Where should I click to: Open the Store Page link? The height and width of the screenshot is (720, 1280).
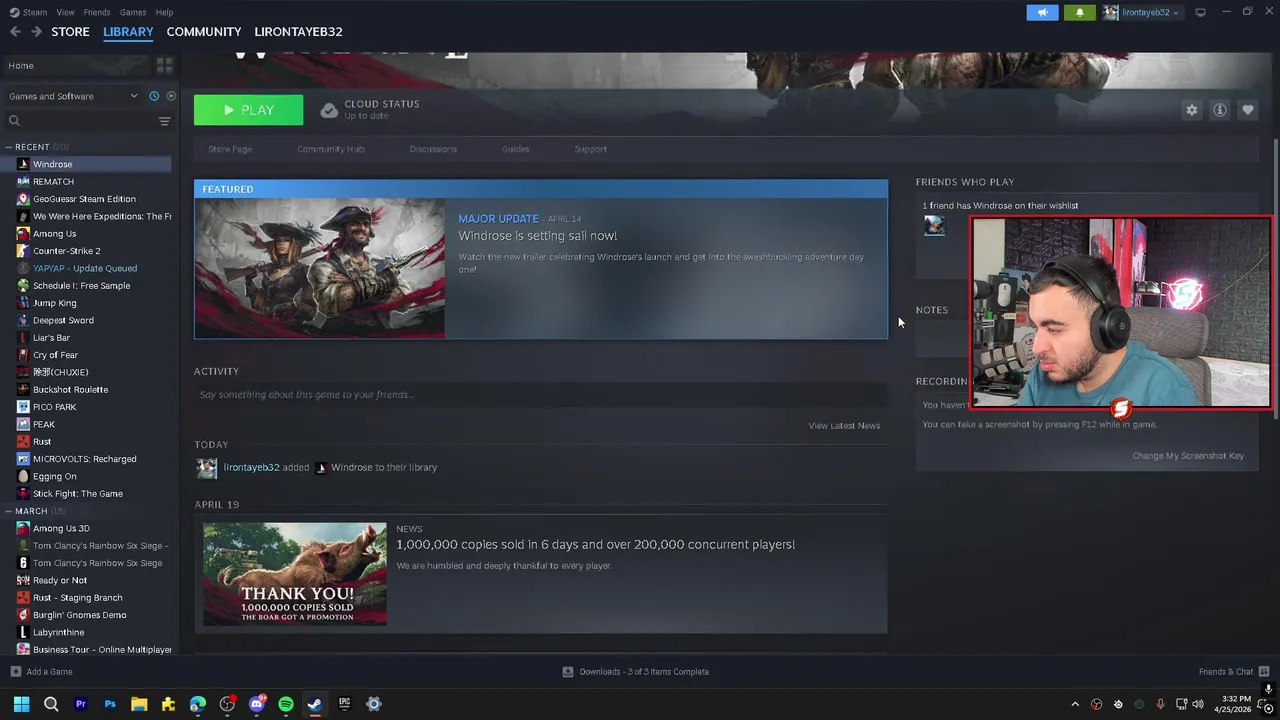(x=230, y=149)
